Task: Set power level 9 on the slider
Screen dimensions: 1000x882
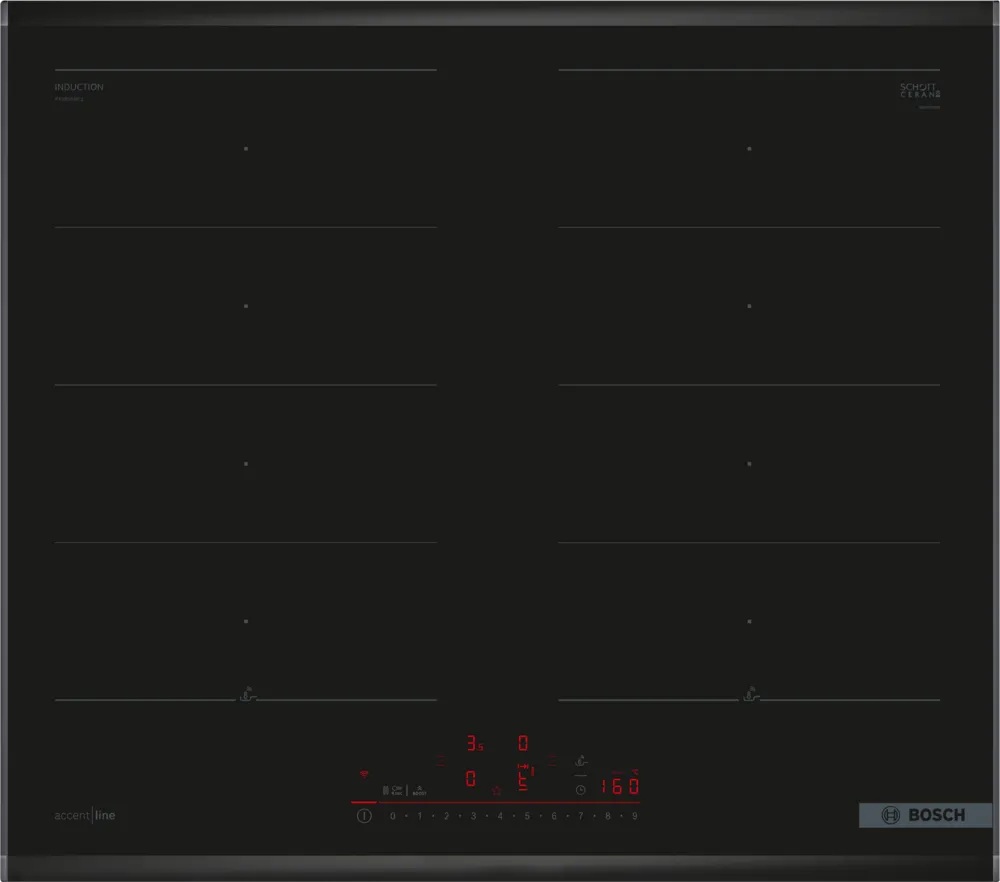Action: 635,816
